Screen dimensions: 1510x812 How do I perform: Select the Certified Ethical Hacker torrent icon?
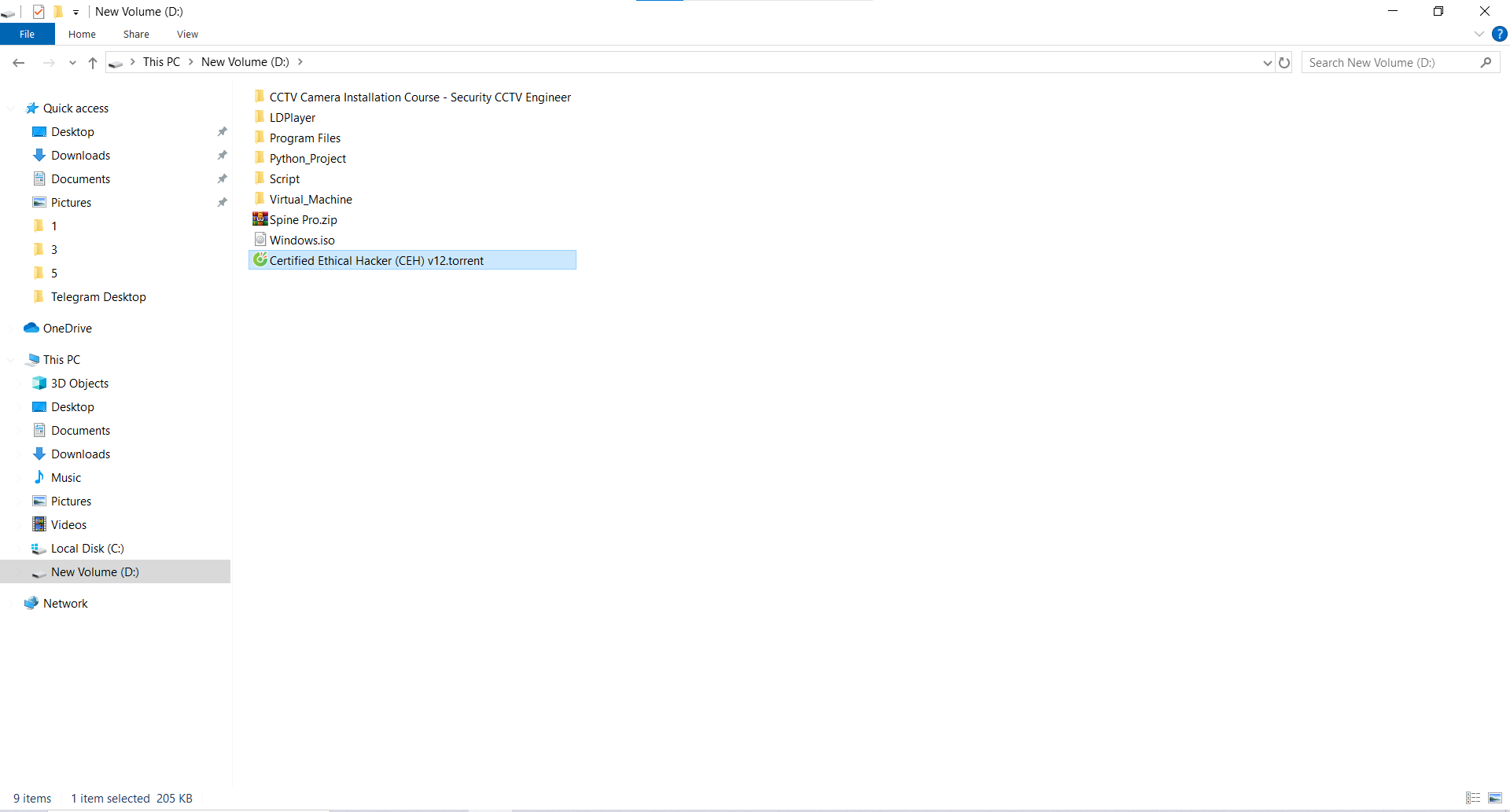260,259
